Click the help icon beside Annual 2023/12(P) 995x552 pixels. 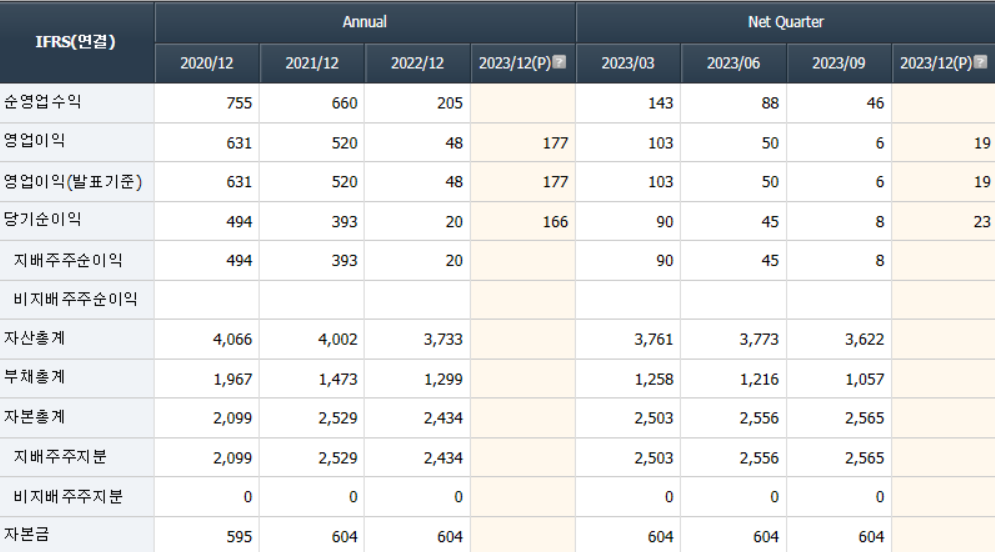(559, 62)
